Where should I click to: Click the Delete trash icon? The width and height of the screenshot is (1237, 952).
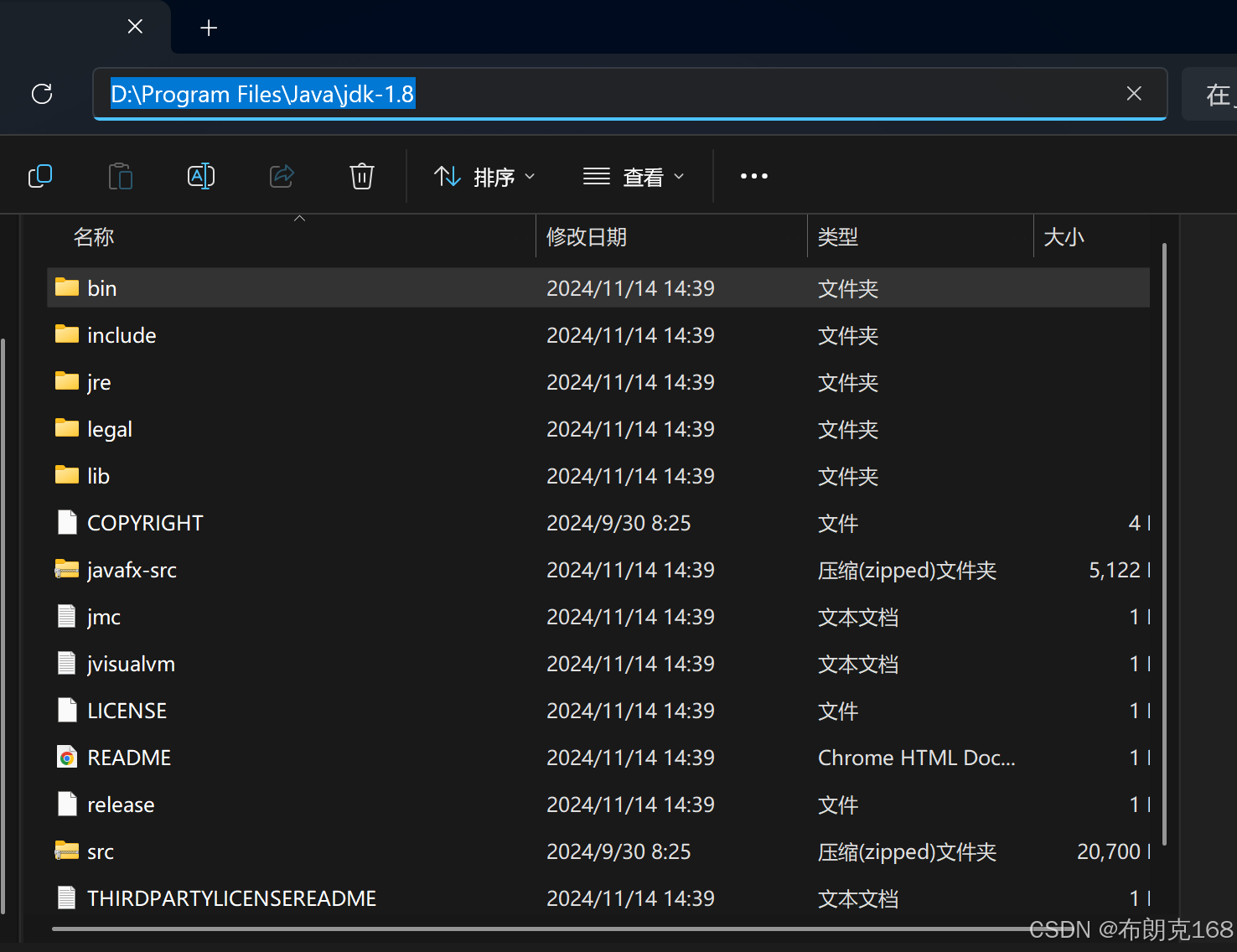point(362,176)
